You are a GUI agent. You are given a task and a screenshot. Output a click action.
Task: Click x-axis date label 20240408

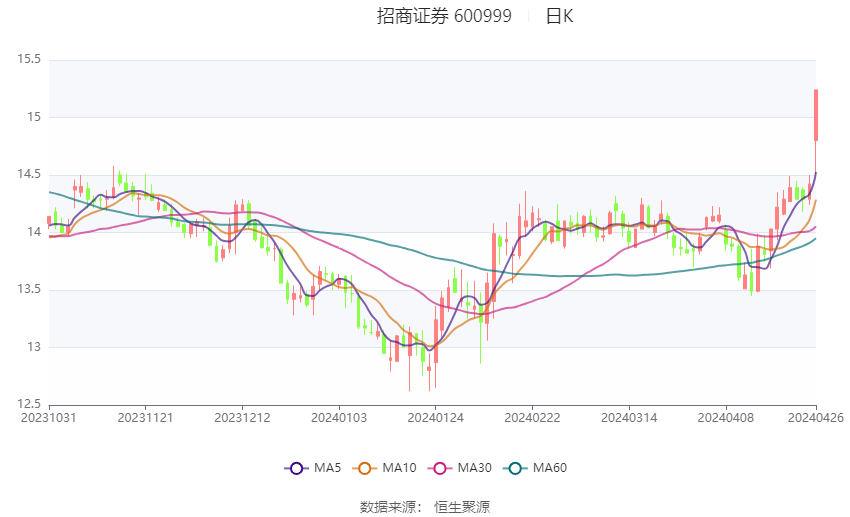tap(725, 418)
